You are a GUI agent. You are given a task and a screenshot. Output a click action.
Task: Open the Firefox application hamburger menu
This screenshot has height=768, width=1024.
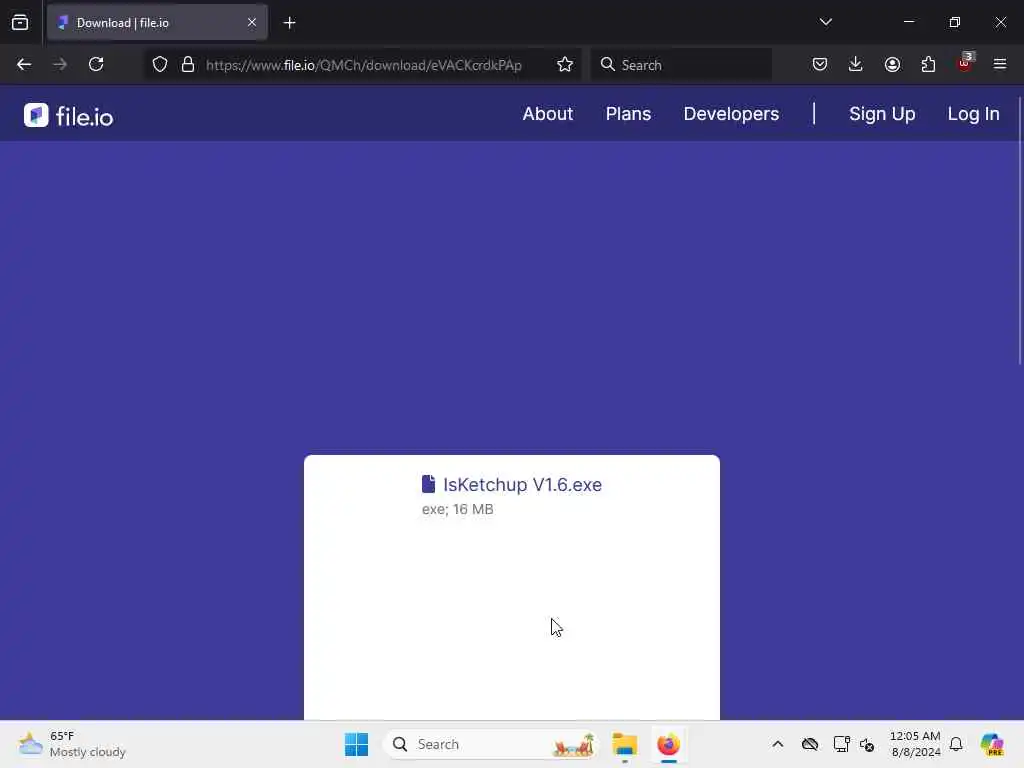[x=1000, y=64]
